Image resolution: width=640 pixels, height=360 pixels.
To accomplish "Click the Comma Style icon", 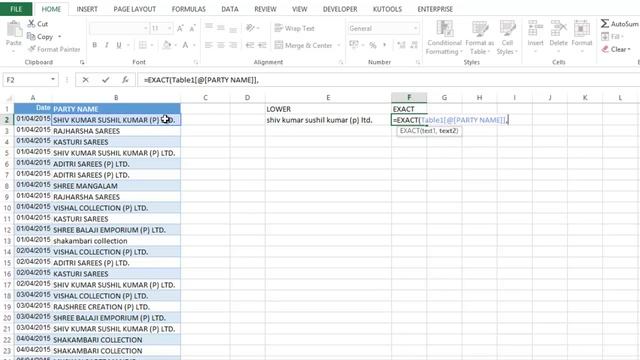I will (384, 45).
